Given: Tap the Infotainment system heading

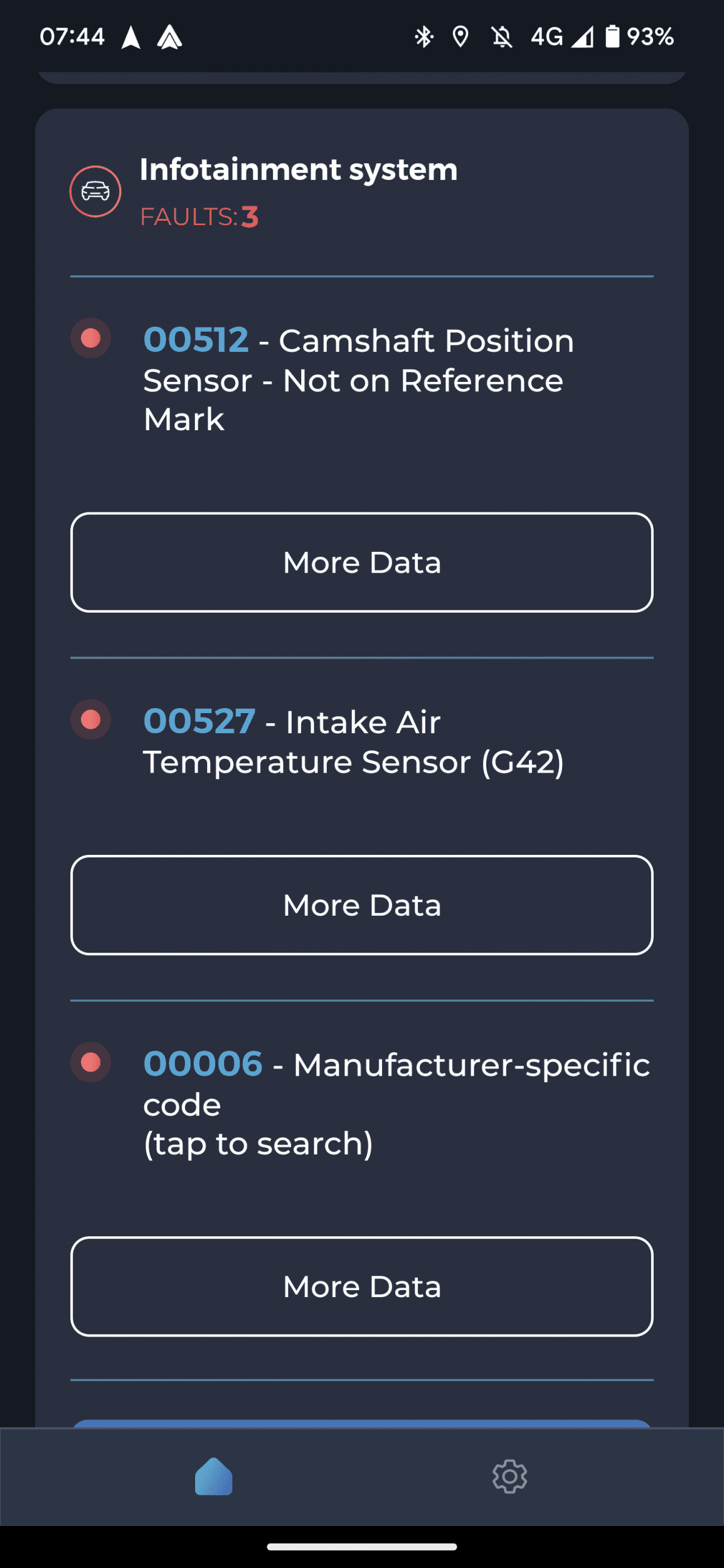Looking at the screenshot, I should [x=299, y=169].
